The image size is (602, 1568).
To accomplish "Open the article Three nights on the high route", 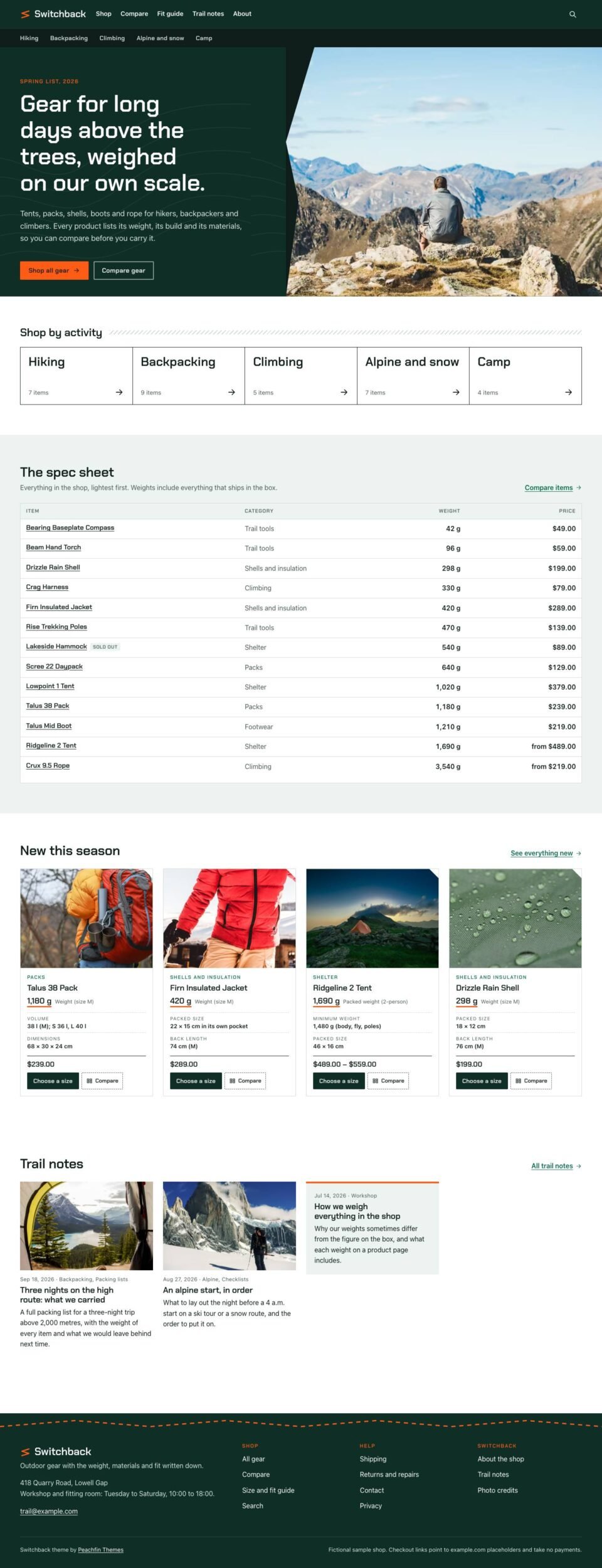I will pyautogui.click(x=66, y=1295).
